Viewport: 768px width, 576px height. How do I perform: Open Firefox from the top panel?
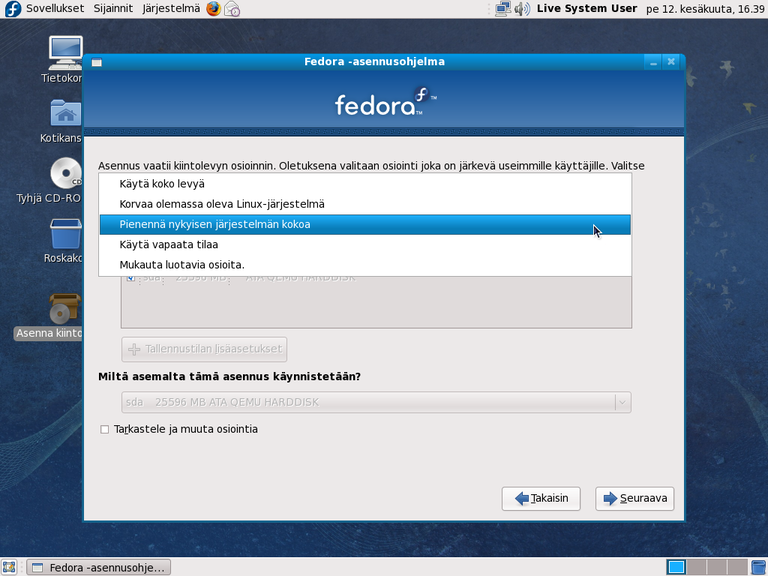point(213,9)
